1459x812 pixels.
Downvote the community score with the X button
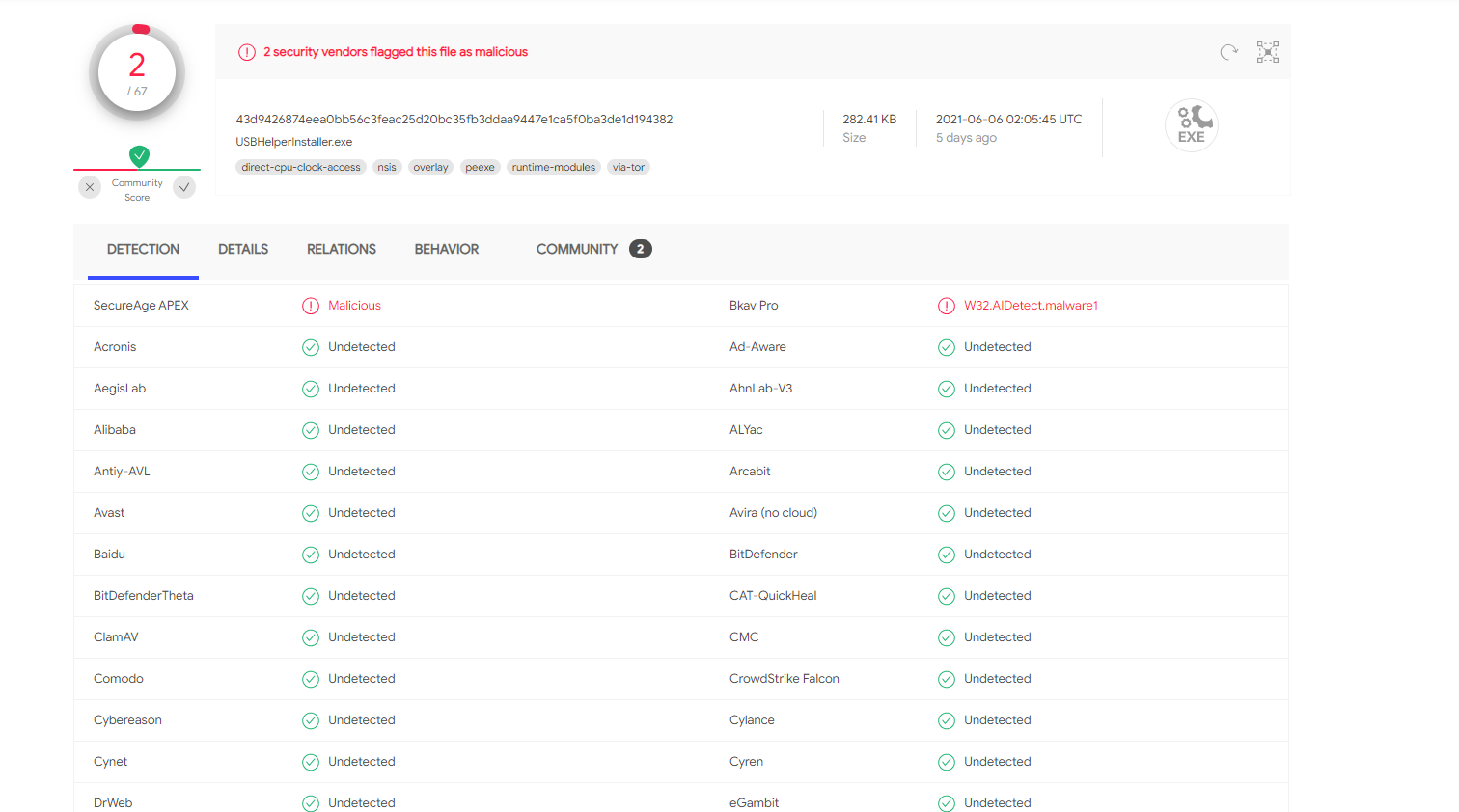pyautogui.click(x=90, y=187)
